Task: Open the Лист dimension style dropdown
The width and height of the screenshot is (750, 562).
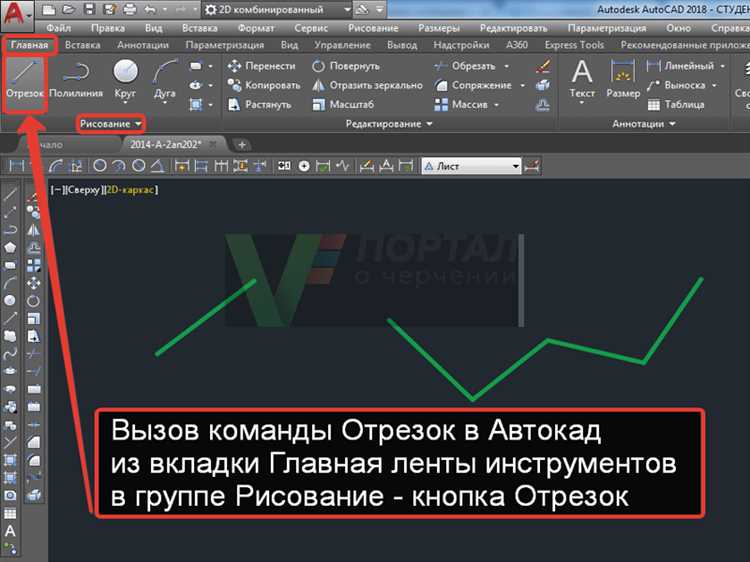Action: (471, 166)
